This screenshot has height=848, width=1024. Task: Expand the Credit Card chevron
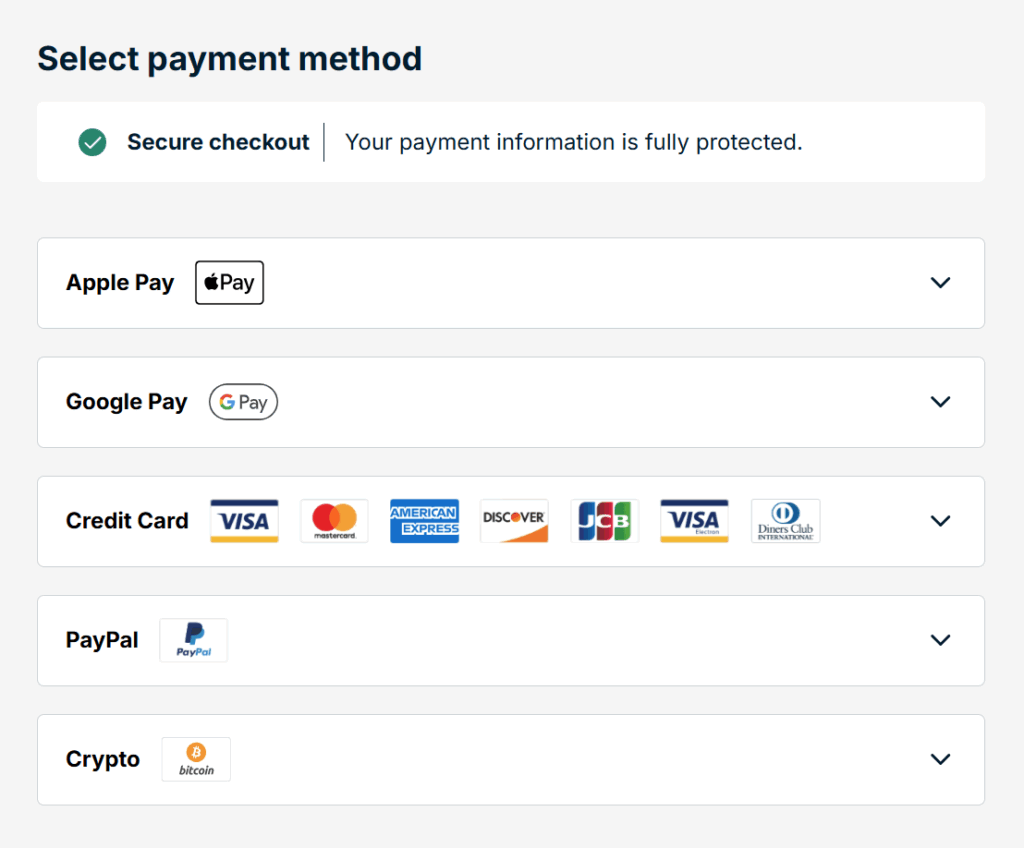click(x=940, y=521)
